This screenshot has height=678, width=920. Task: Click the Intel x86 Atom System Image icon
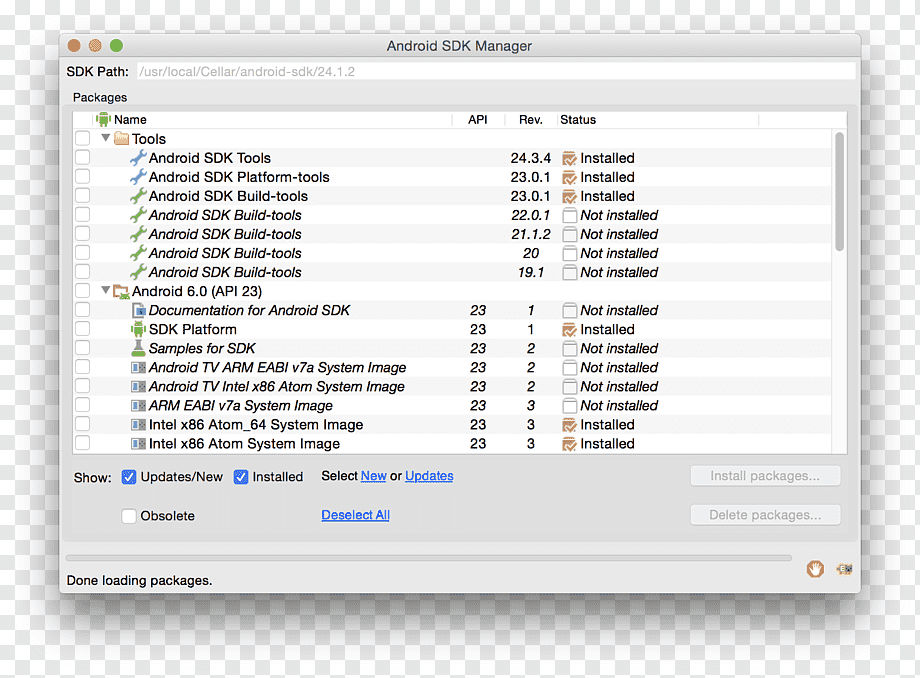coord(138,444)
